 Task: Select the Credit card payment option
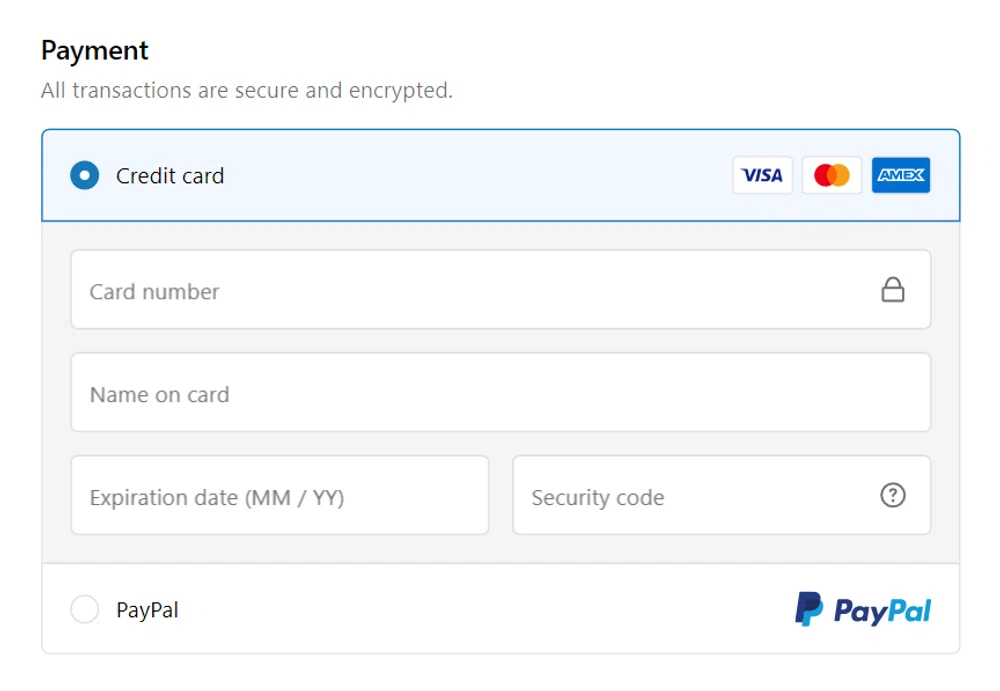(84, 175)
